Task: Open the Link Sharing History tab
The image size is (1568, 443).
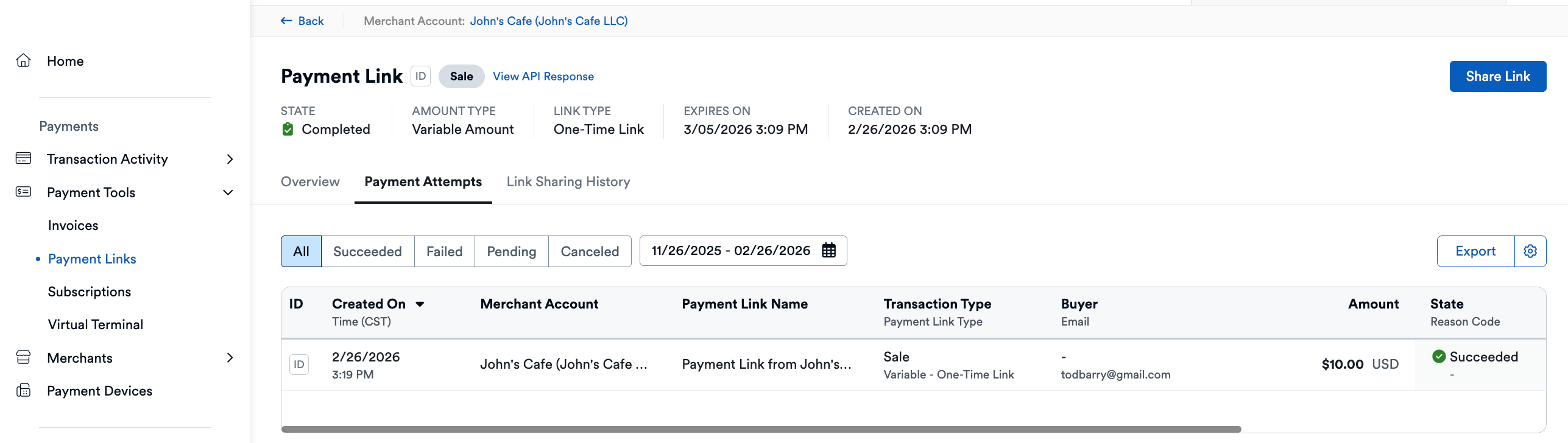Action: click(x=568, y=182)
